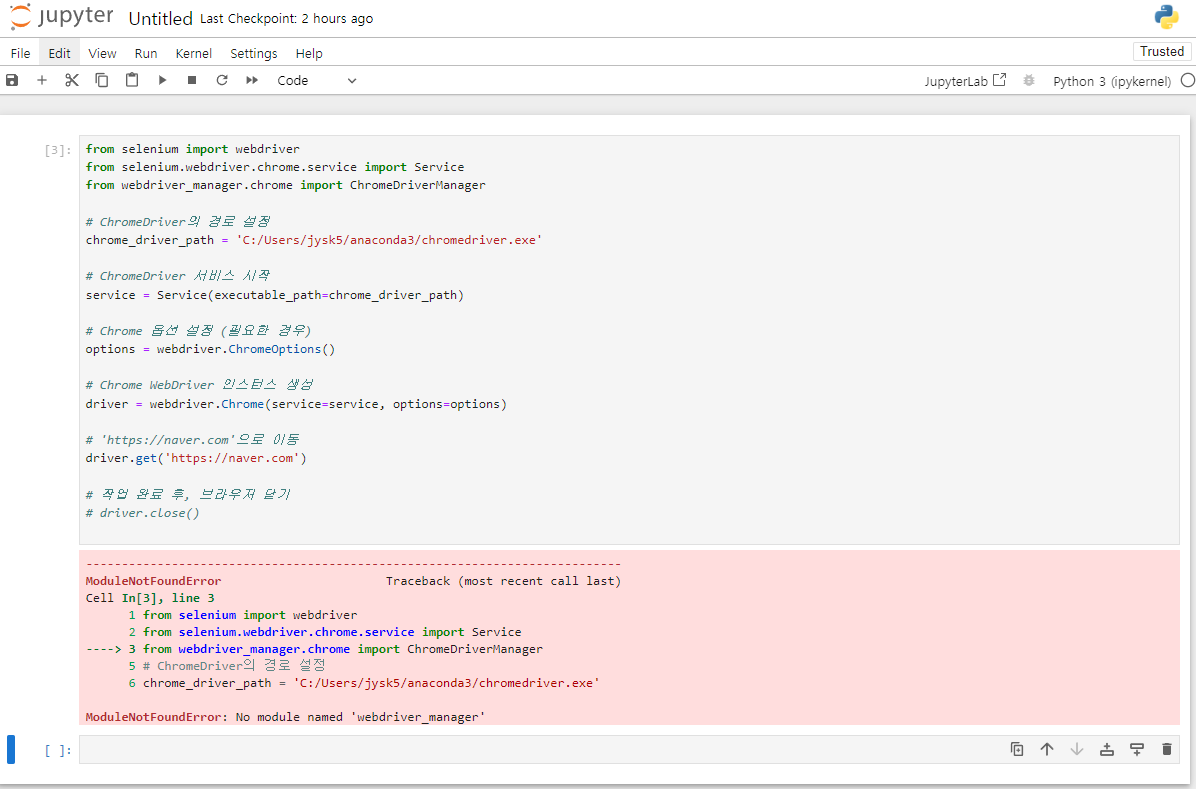Screen dimensions: 1196x789
Task: Click the chrome_driver_path assignment line in code
Action: [x=313, y=240]
